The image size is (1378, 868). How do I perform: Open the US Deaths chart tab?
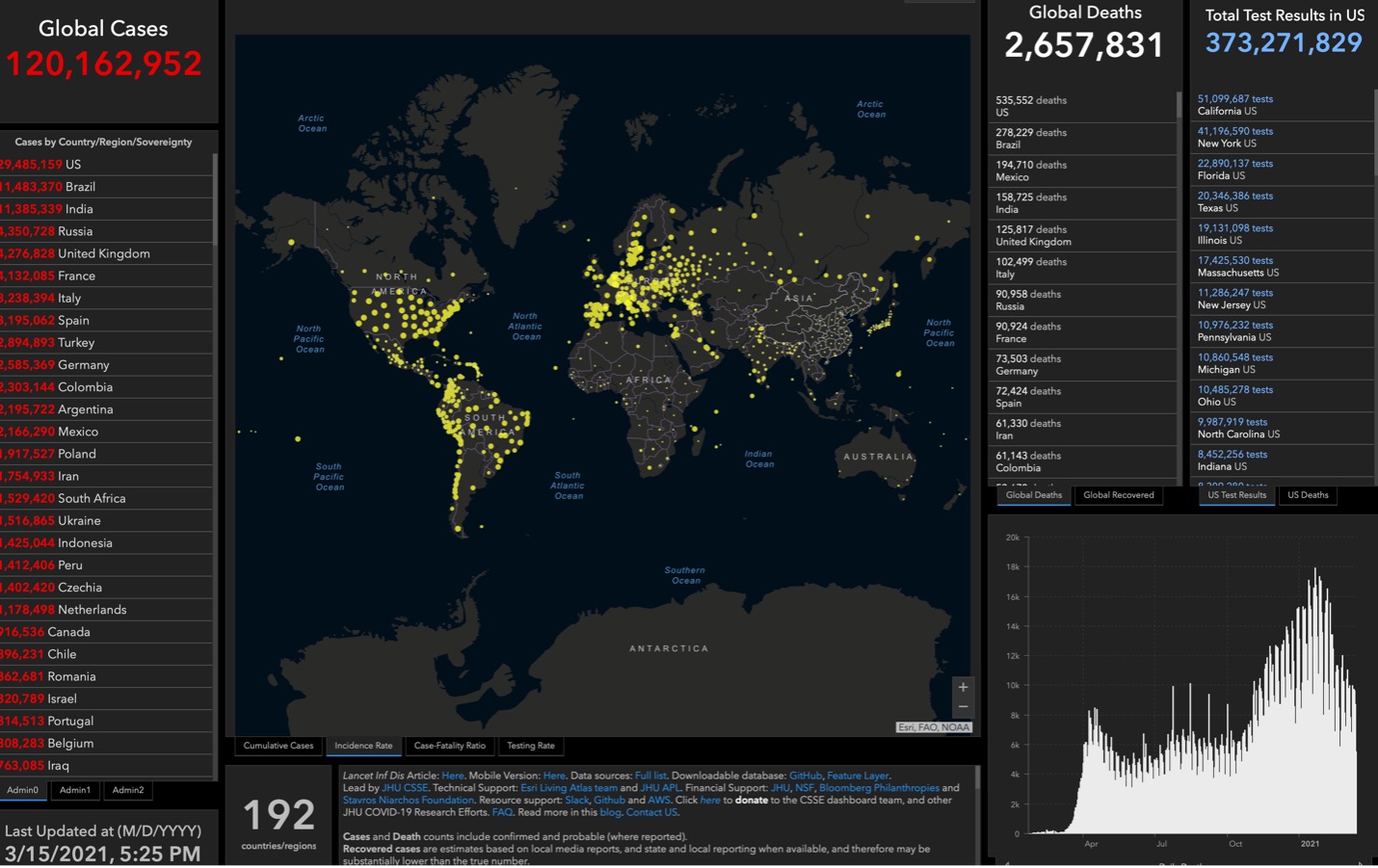1308,494
